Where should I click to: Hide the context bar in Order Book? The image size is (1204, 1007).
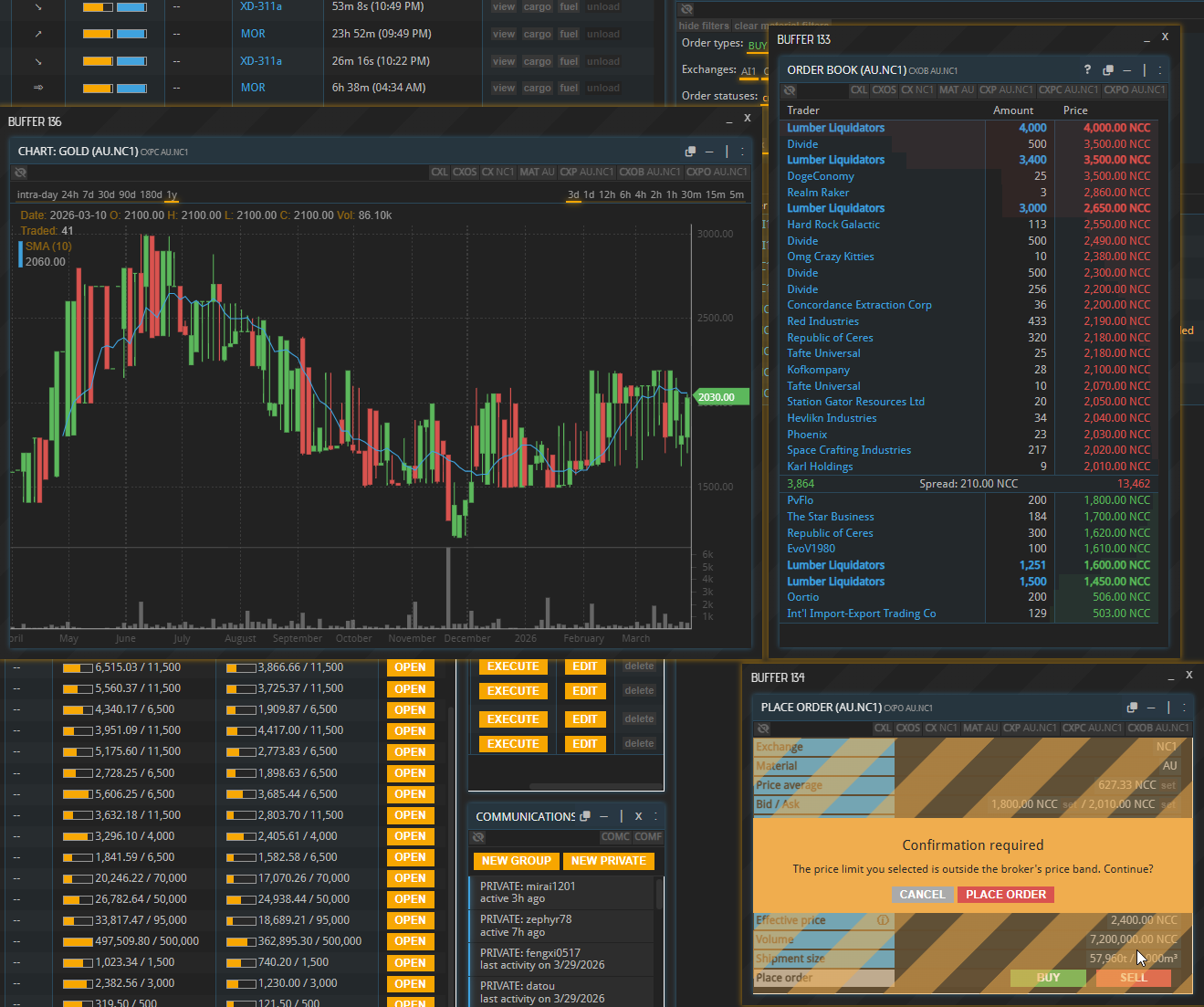point(790,90)
